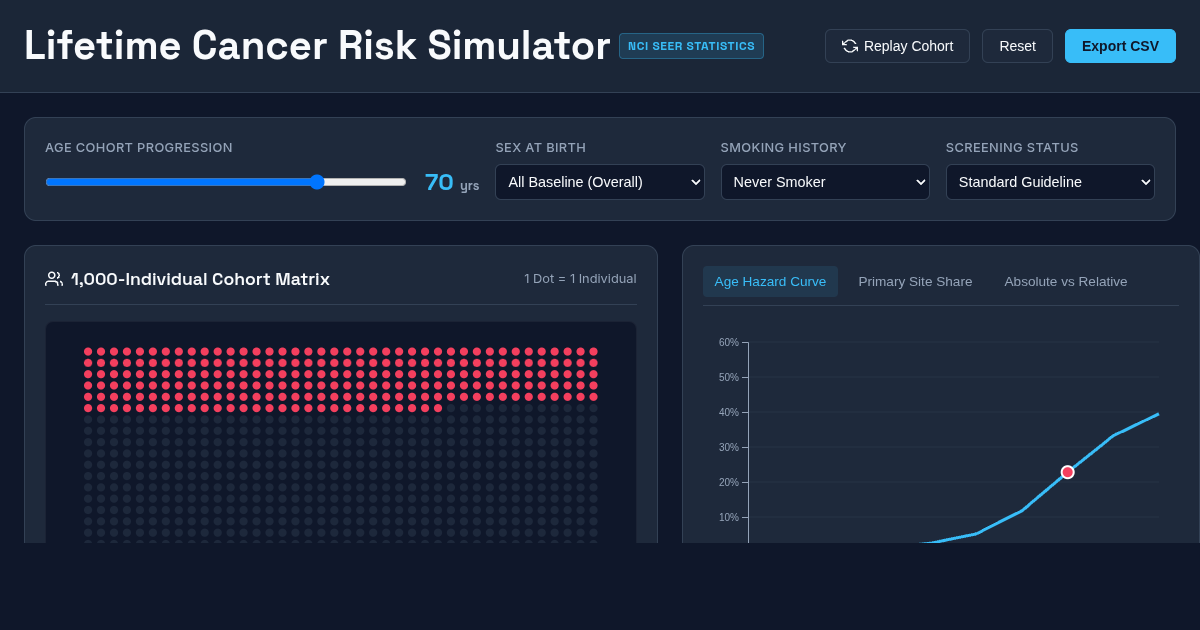Reset the simulator
This screenshot has height=630, width=1200.
pos(1017,46)
